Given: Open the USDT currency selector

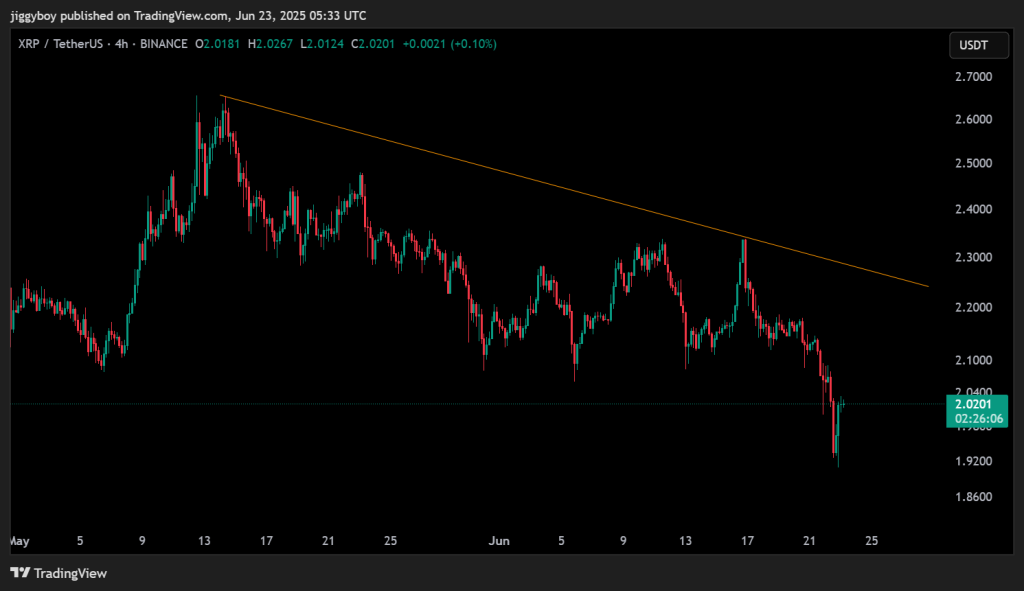Looking at the screenshot, I should point(973,45).
